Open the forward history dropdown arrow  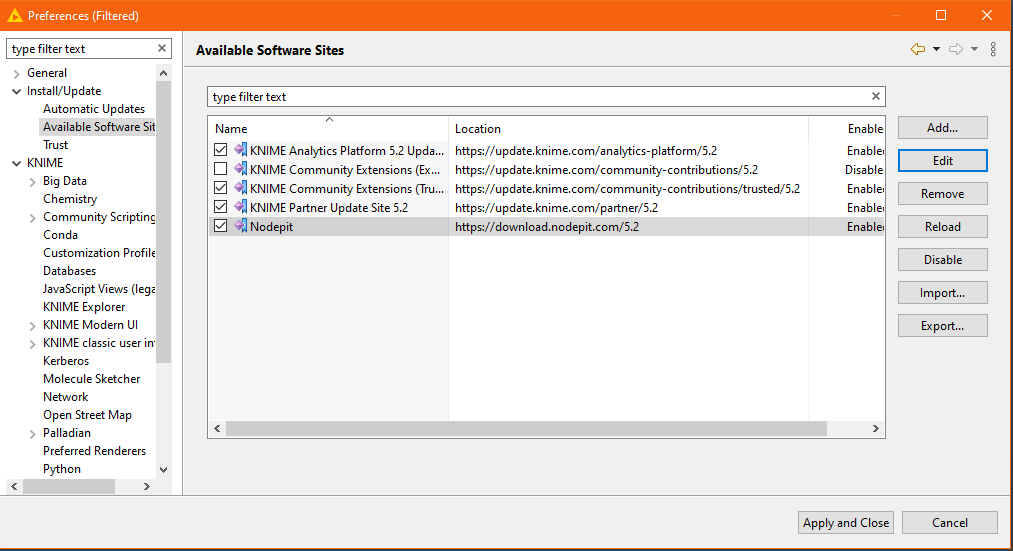(x=974, y=49)
